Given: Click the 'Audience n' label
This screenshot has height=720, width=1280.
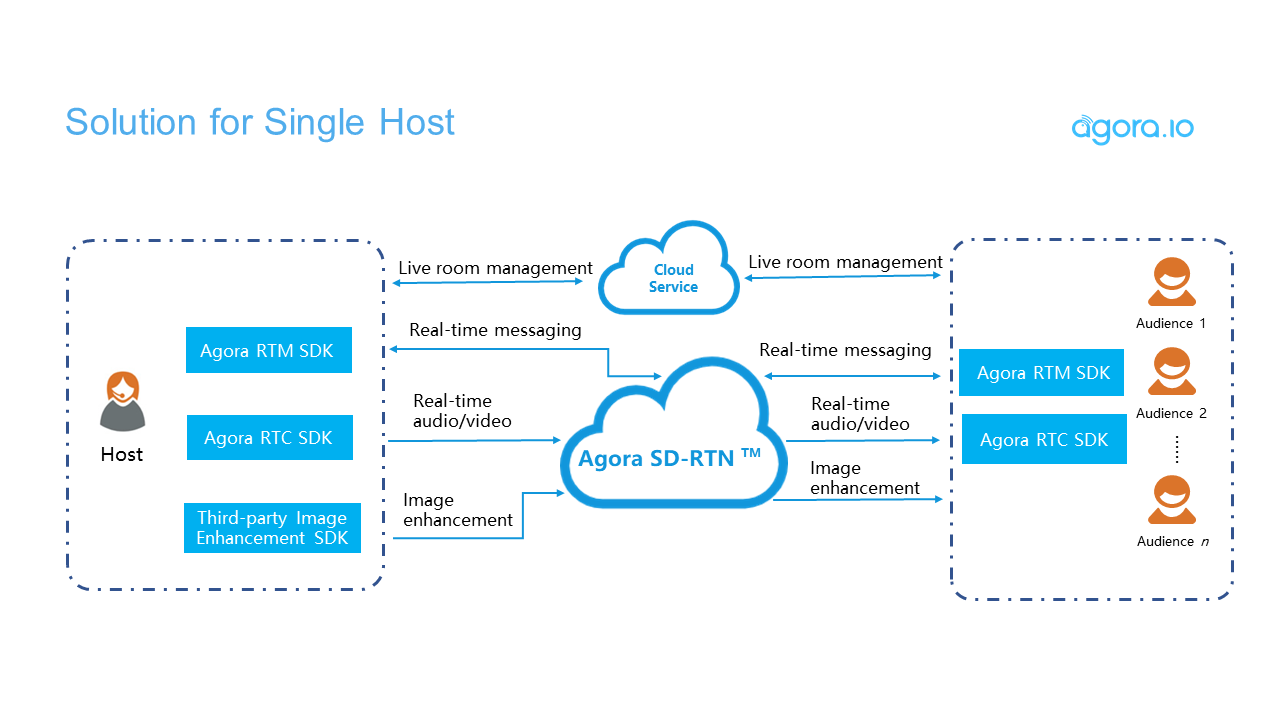Looking at the screenshot, I should coord(1172,541).
